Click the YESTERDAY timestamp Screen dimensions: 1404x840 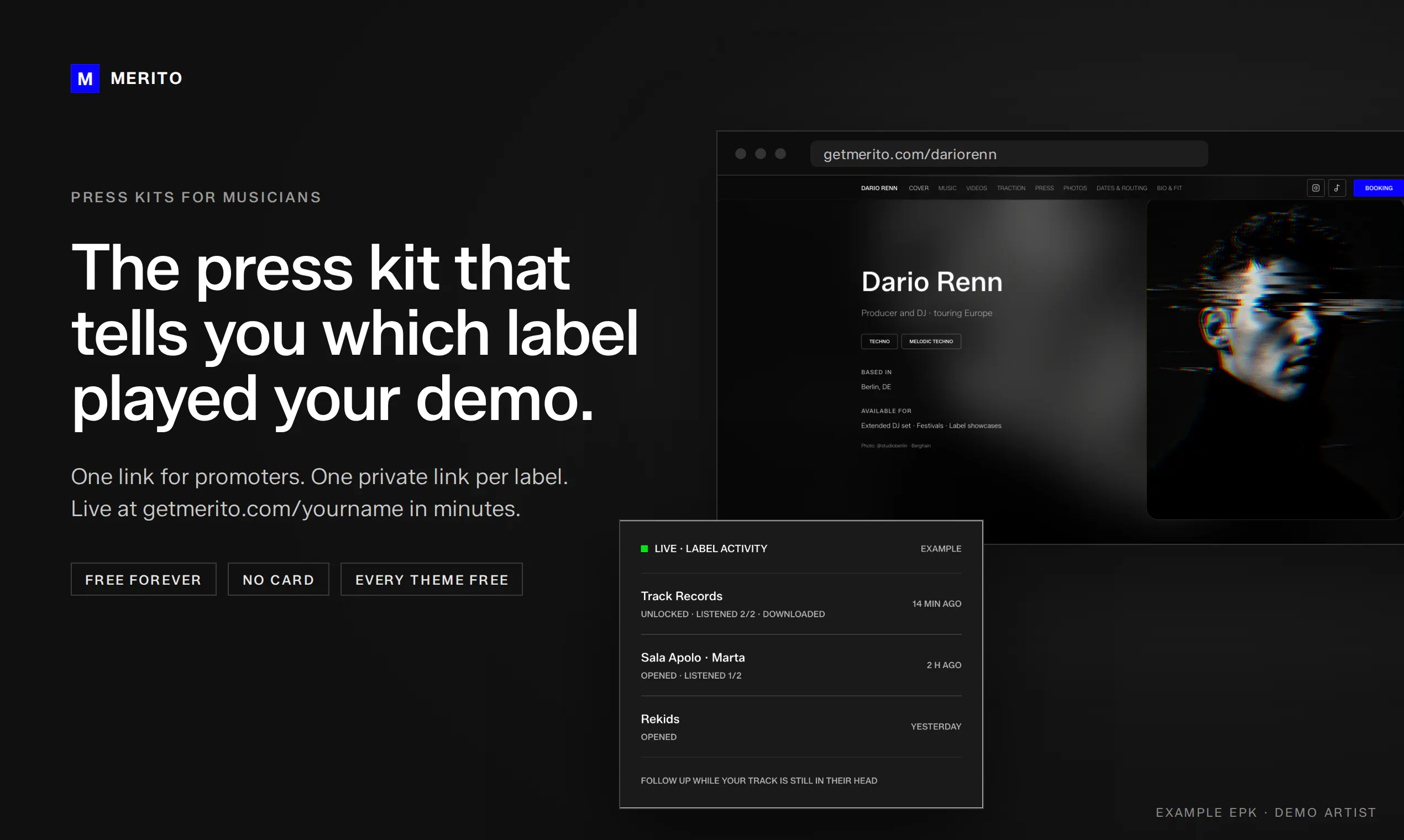pyautogui.click(x=936, y=726)
